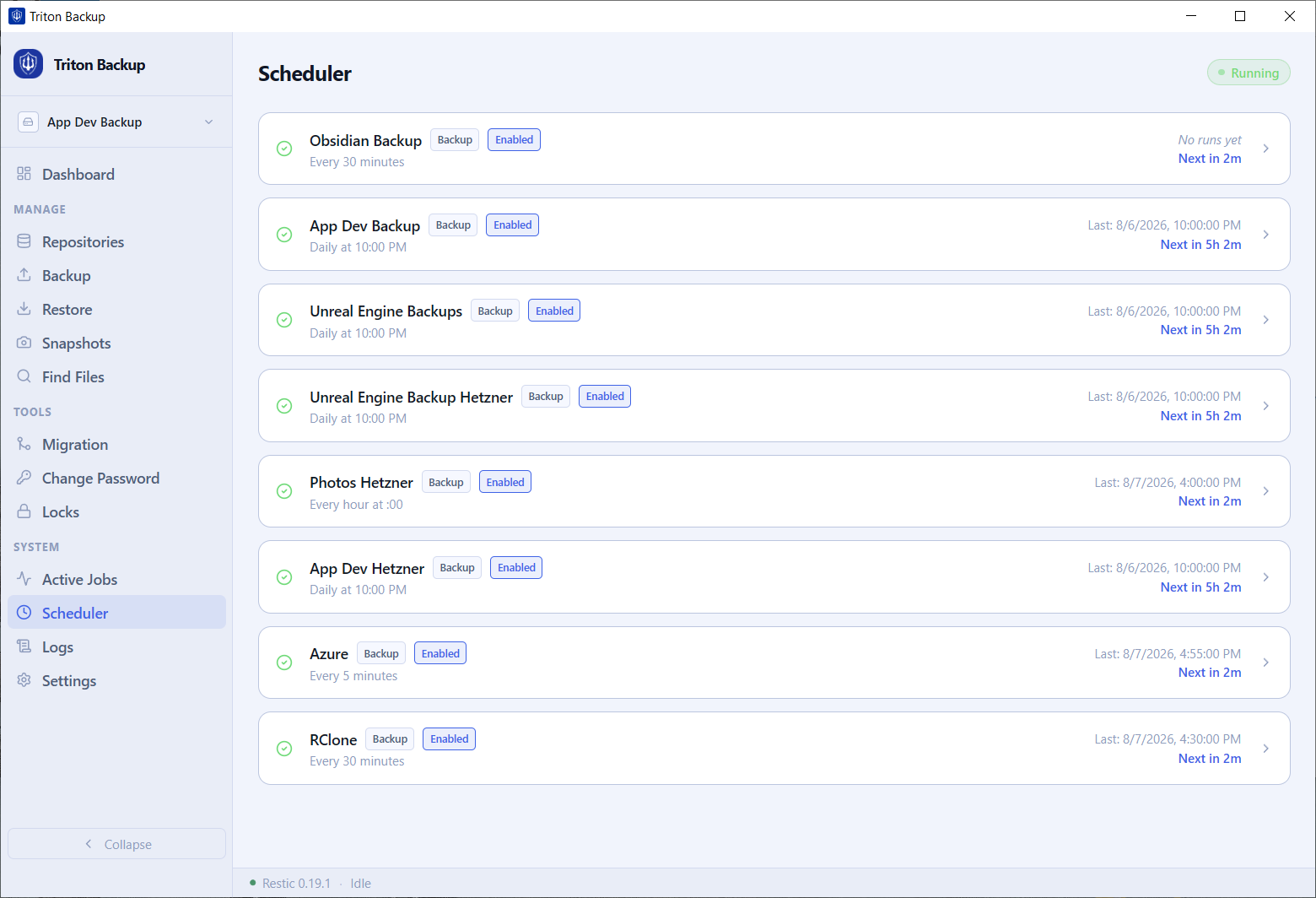Click the Snapshots camera icon
The height and width of the screenshot is (898, 1316).
click(x=24, y=343)
